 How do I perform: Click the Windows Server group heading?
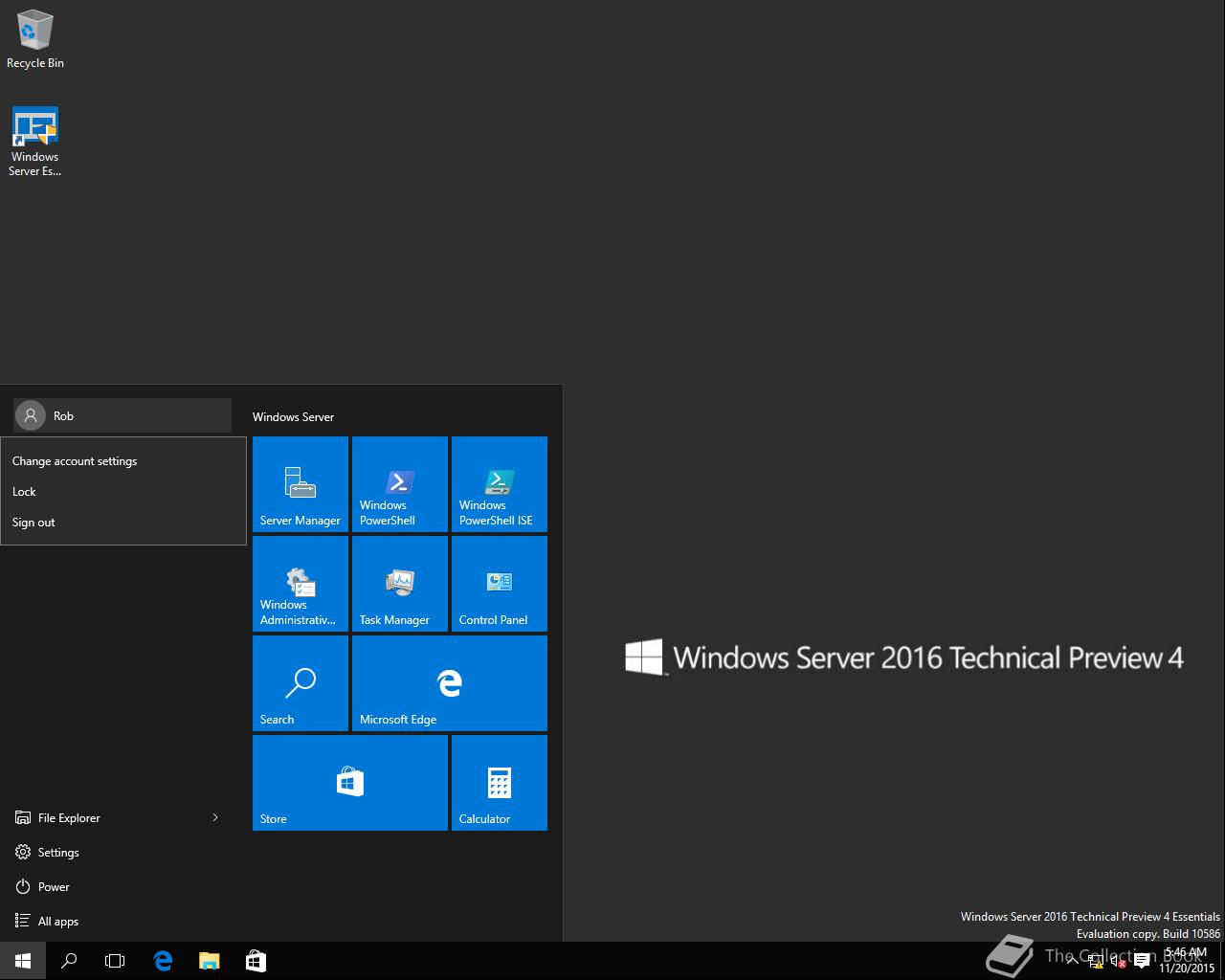pyautogui.click(x=293, y=416)
